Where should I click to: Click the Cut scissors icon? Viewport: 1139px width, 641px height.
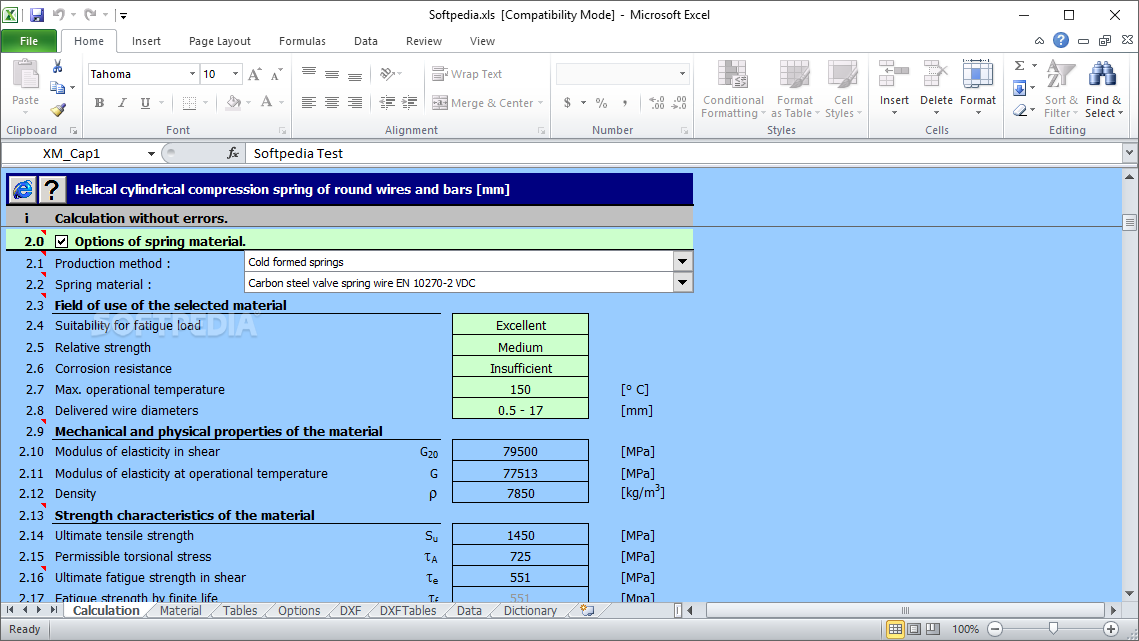click(57, 66)
